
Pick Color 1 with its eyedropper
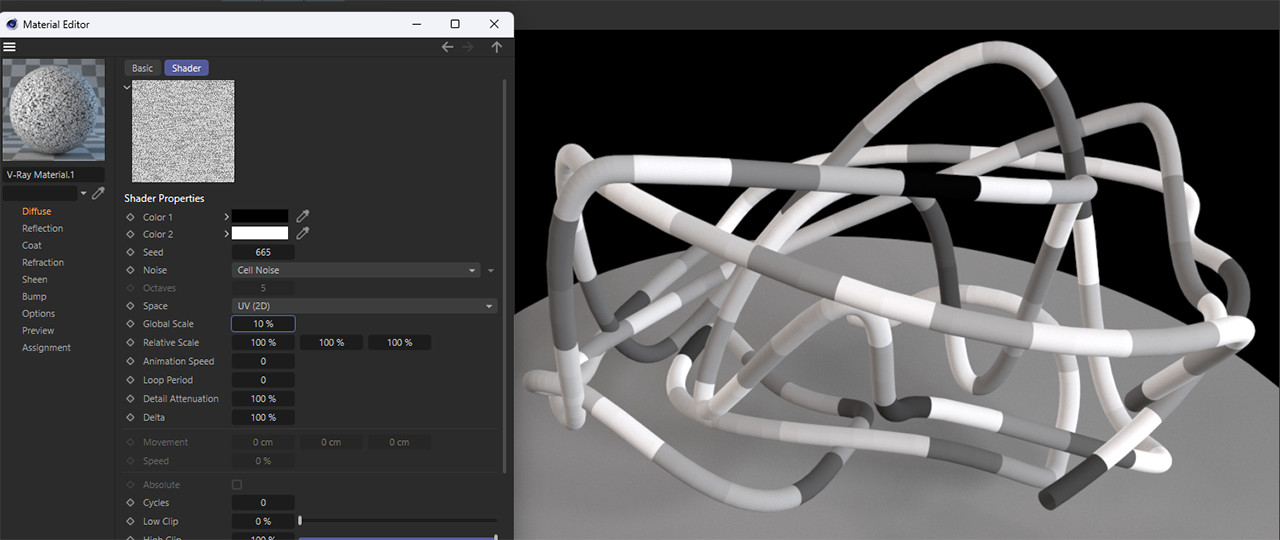(303, 216)
